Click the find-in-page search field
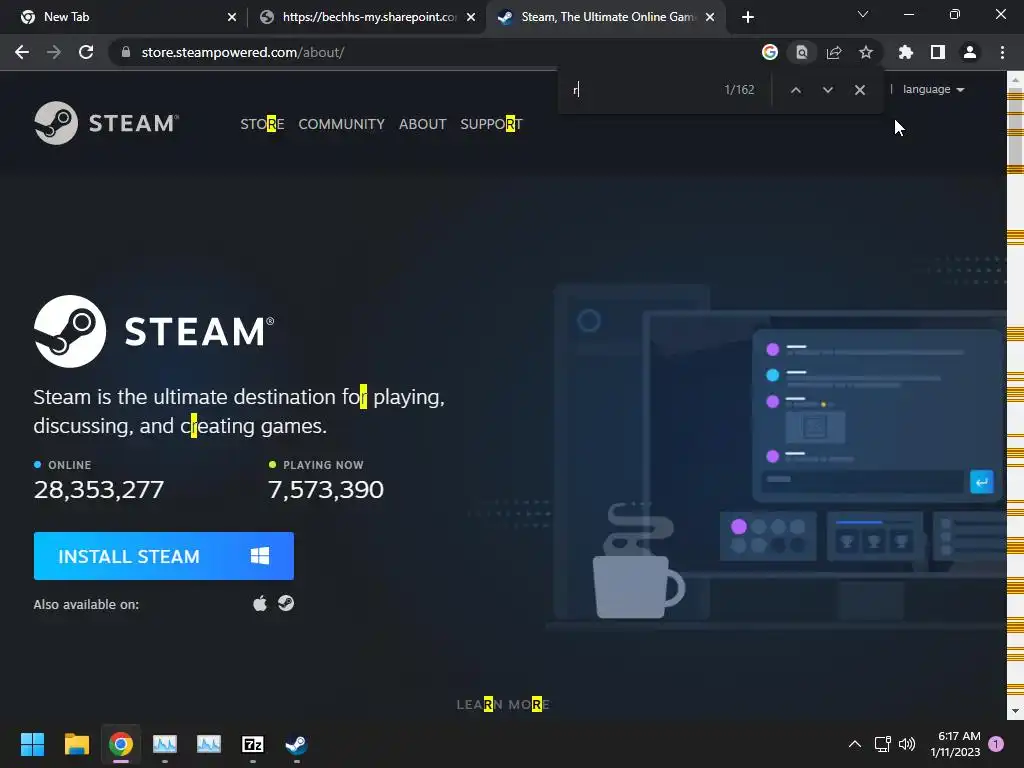Viewport: 1024px width, 768px height. click(643, 90)
